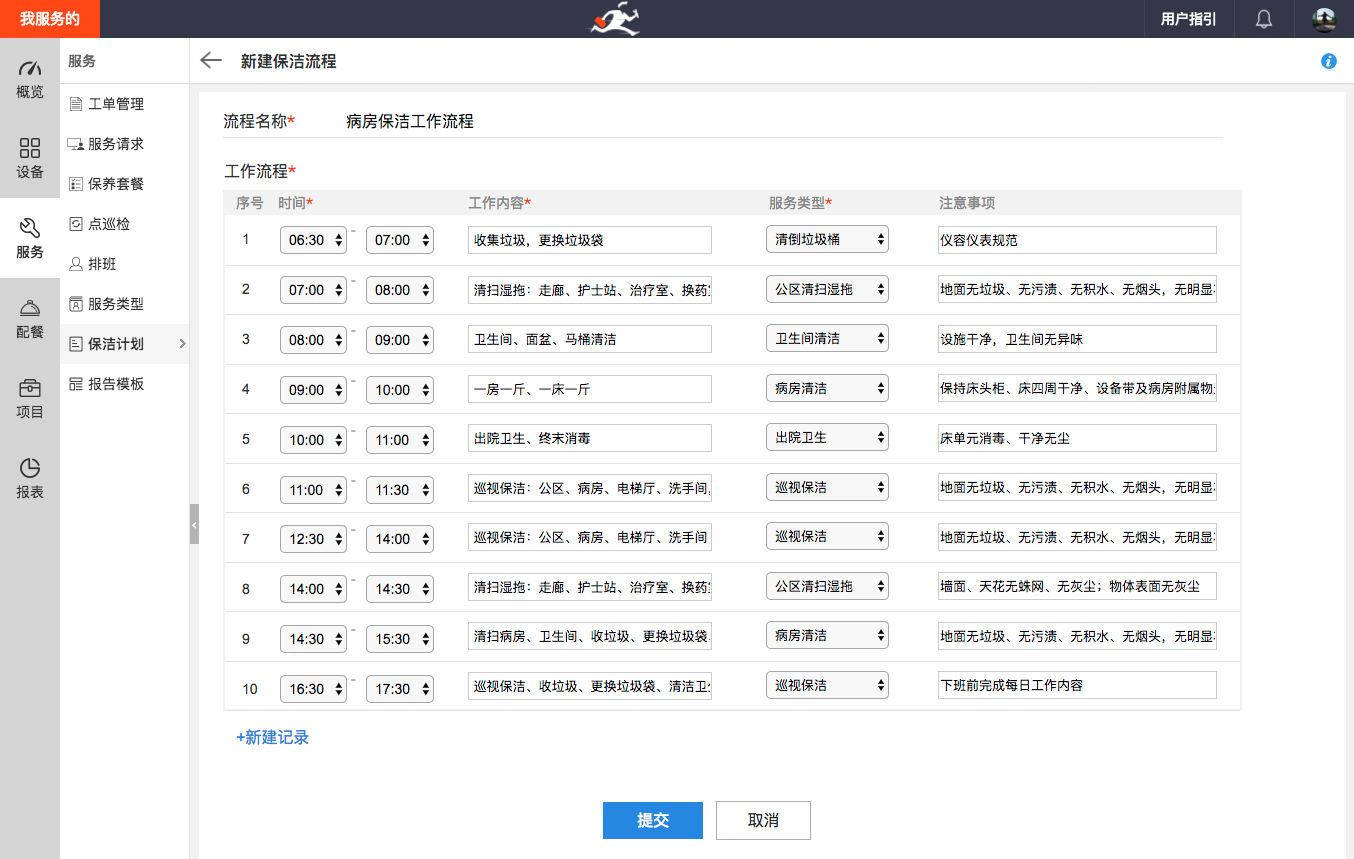The width and height of the screenshot is (1354, 859).
Task: Open 保养套餐 in the sidebar
Action: coord(116,184)
